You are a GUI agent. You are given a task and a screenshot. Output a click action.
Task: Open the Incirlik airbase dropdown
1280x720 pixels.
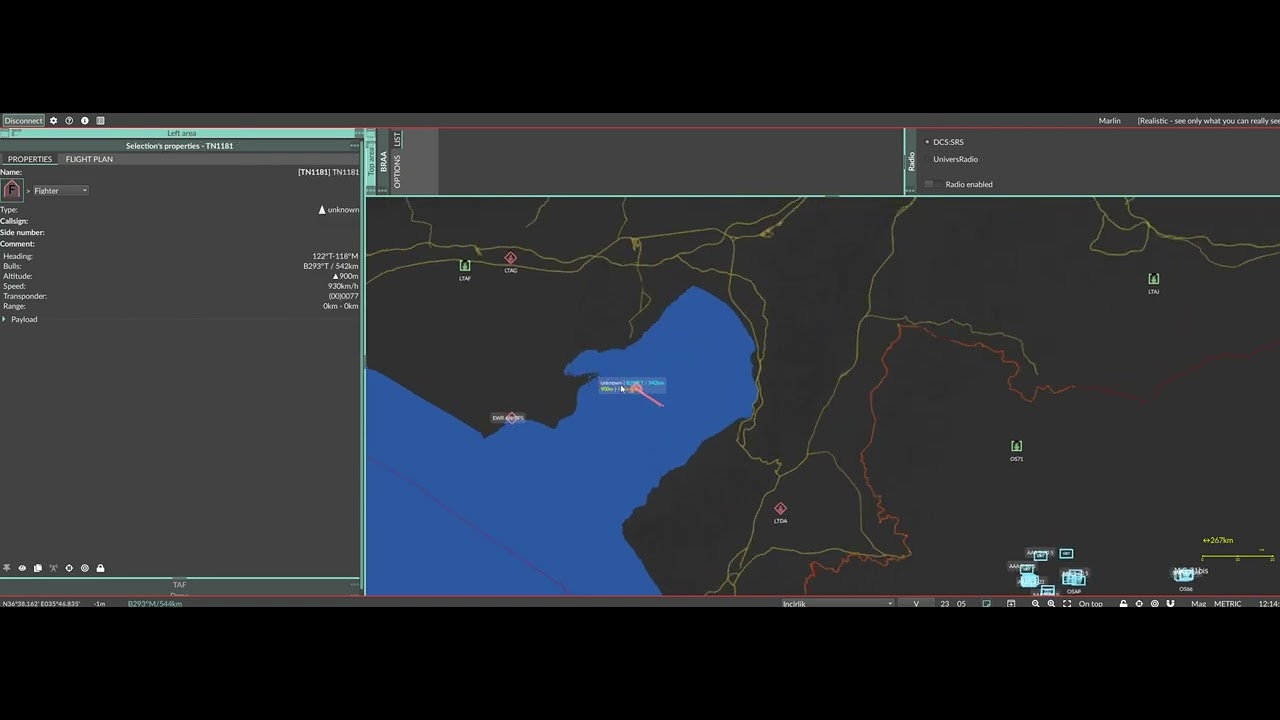point(837,604)
